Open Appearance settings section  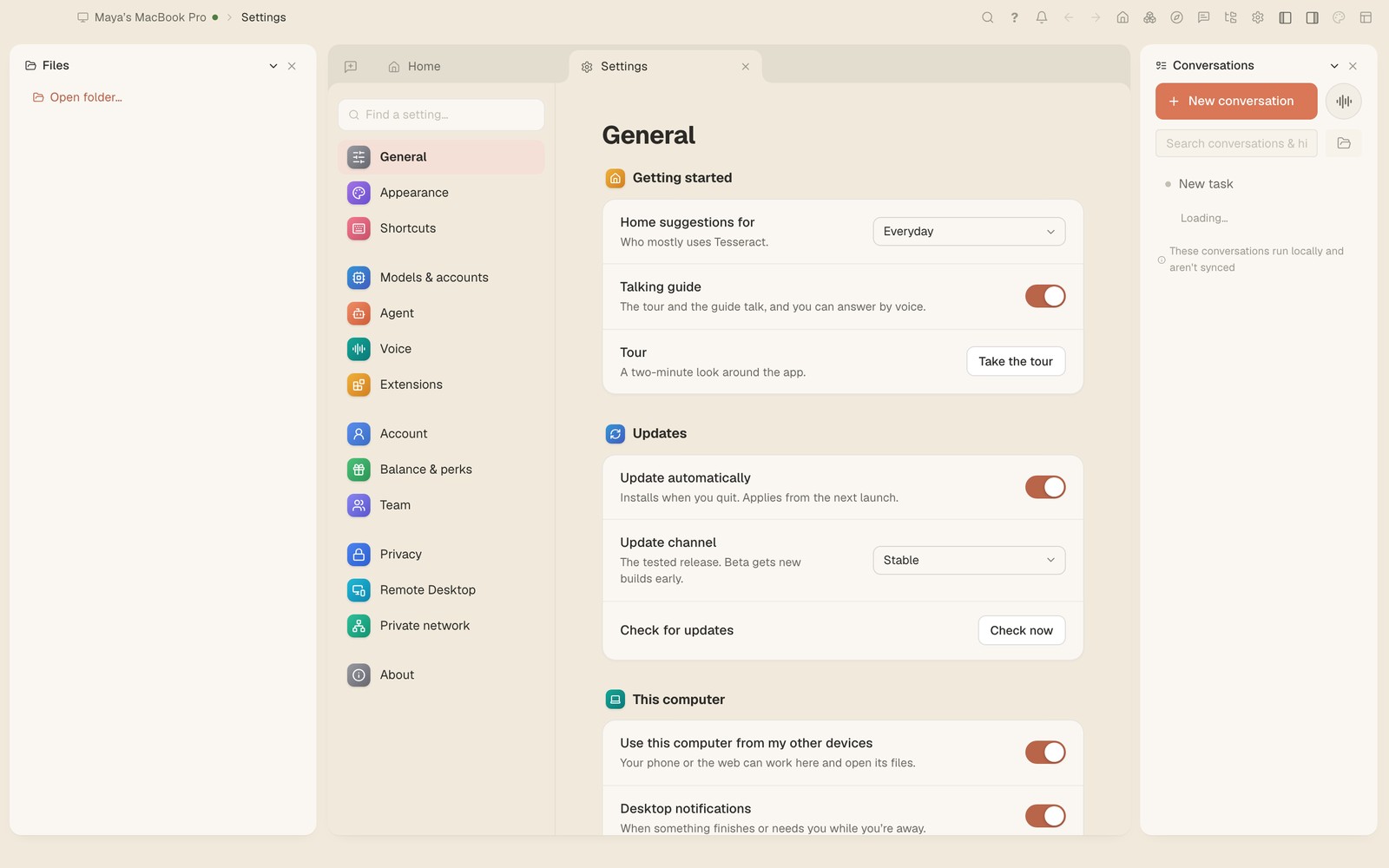click(441, 193)
